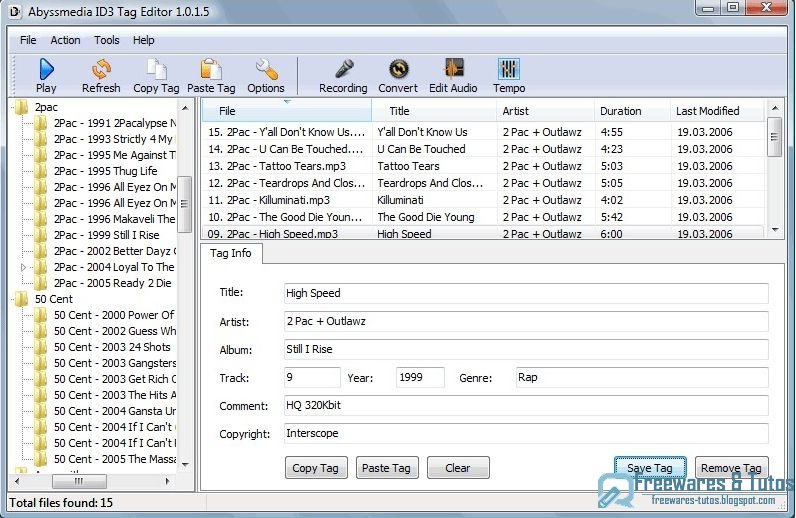Click the Title input field
Screen dimensions: 796x518
526,293
